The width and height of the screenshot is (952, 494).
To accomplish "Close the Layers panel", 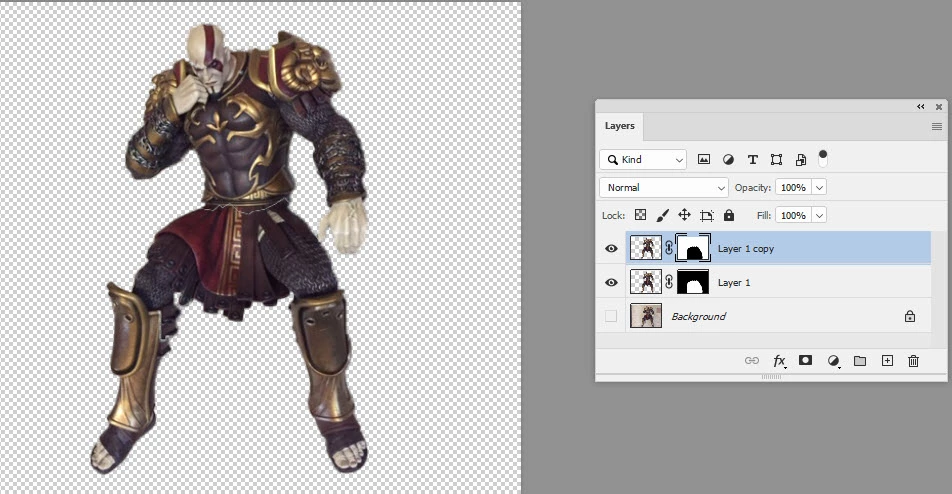I will click(x=939, y=106).
